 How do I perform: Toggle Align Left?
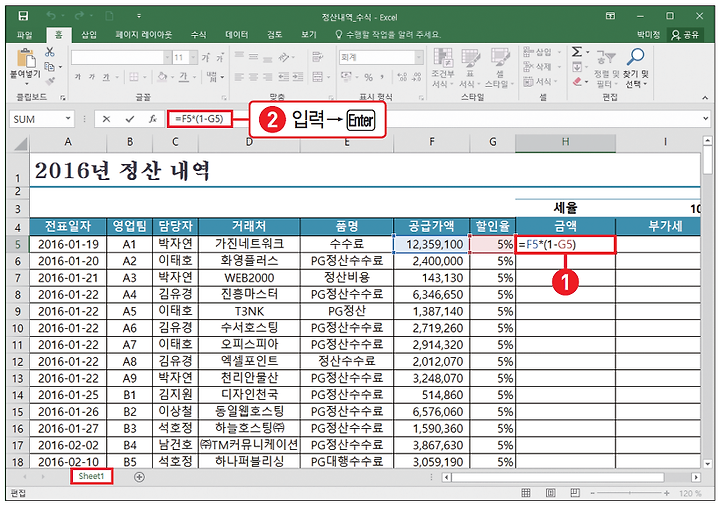pyautogui.click(x=239, y=77)
